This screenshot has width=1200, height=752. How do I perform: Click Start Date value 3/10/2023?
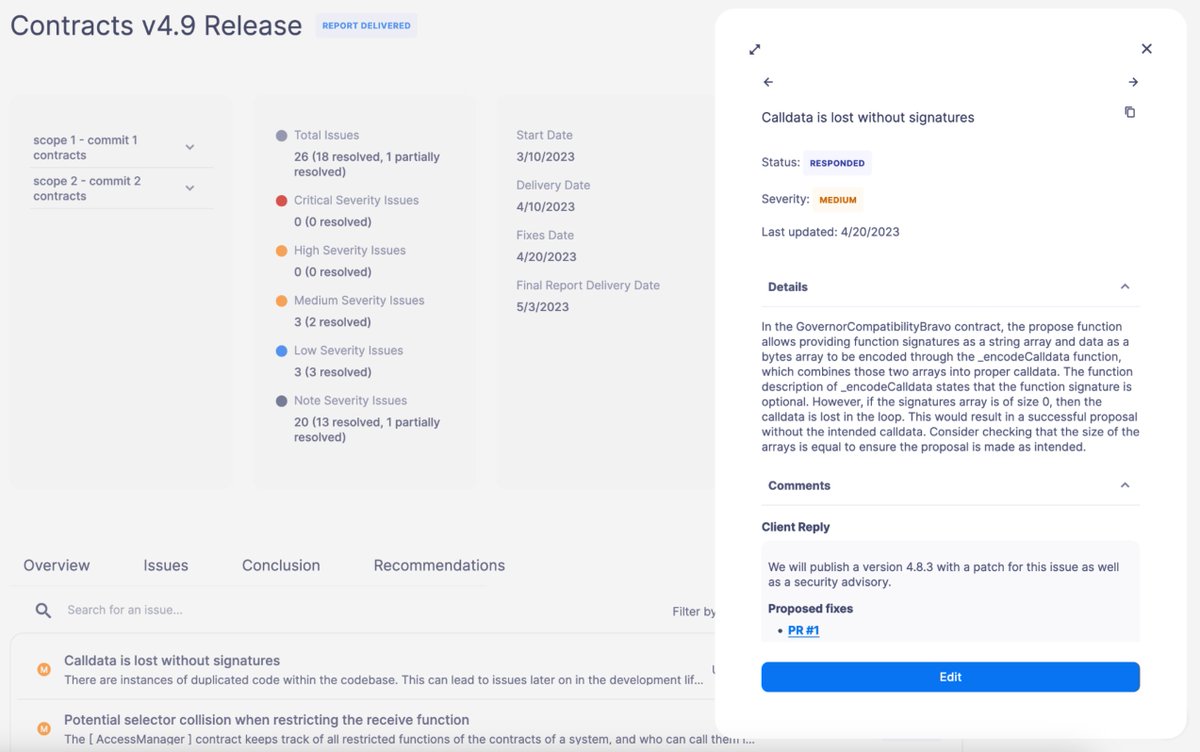545,157
